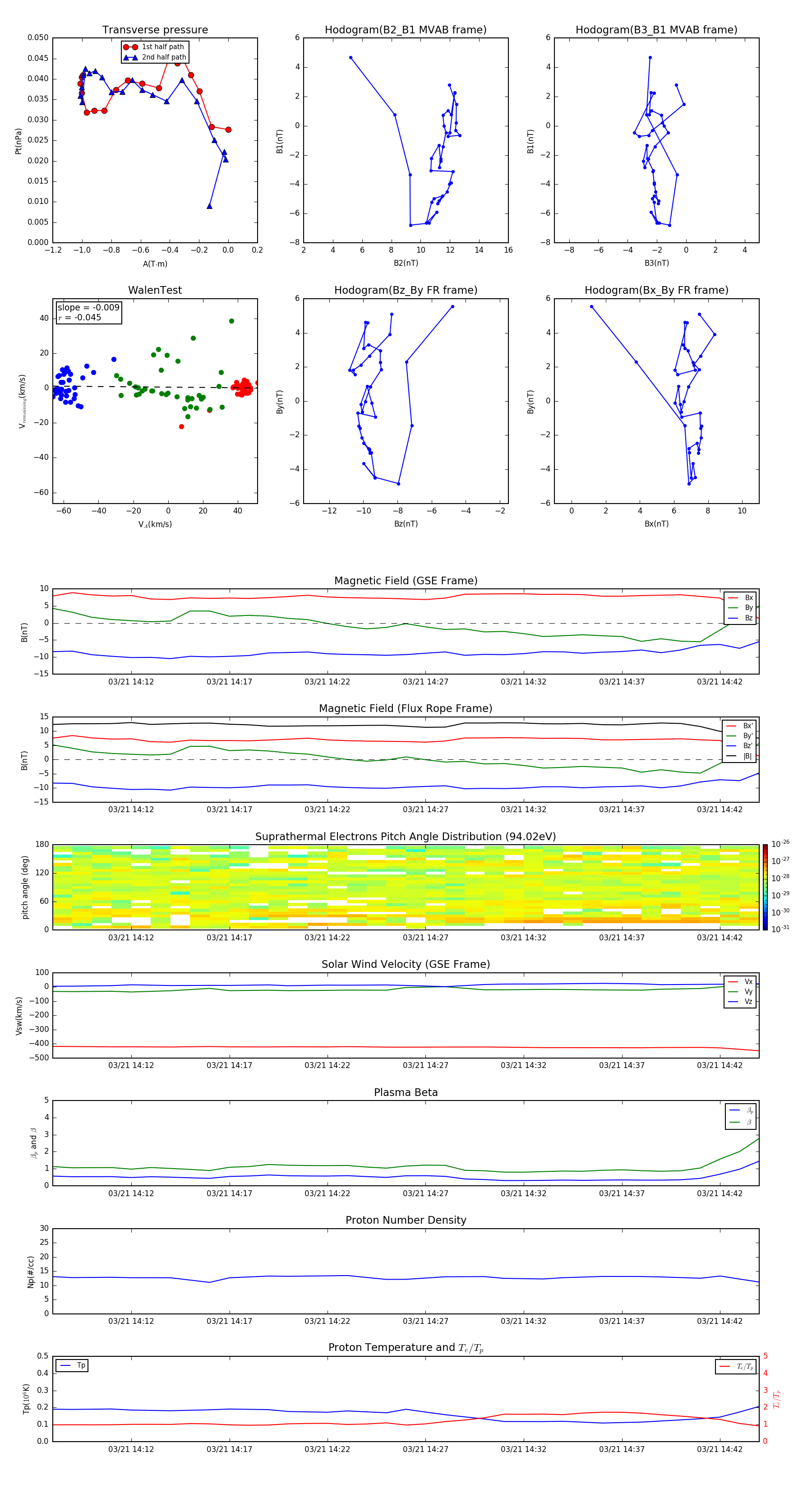
Task: Select 'Vx' in the solar wind velocity legend
Action: 740,981
